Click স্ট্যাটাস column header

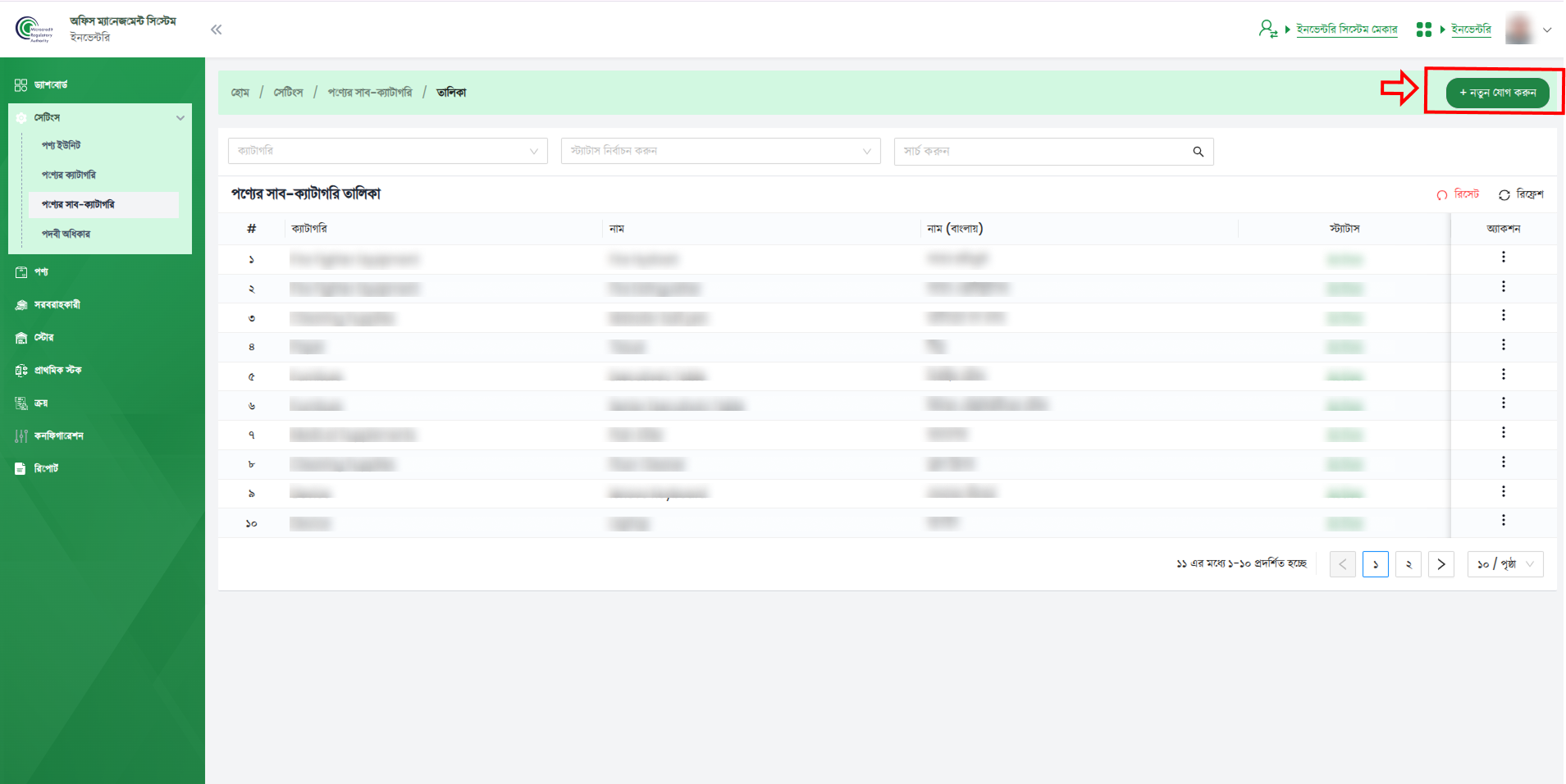1344,229
